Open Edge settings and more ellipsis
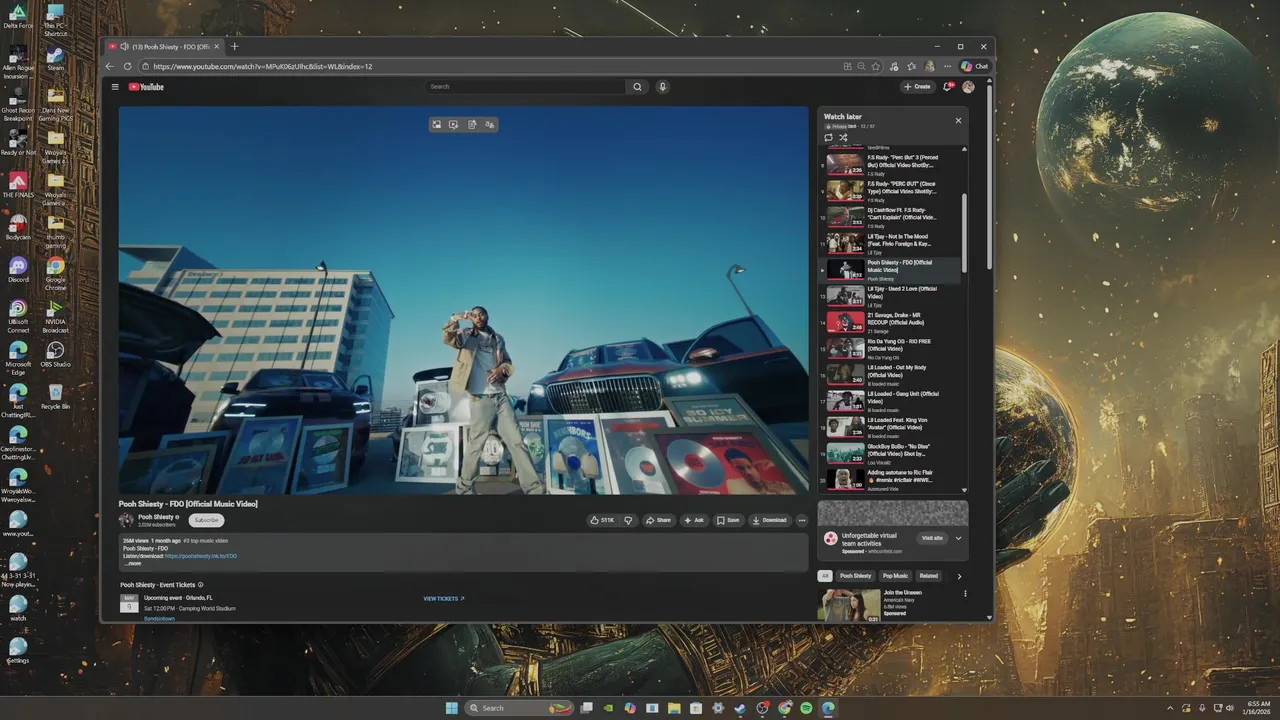The width and height of the screenshot is (1280, 720). [947, 66]
